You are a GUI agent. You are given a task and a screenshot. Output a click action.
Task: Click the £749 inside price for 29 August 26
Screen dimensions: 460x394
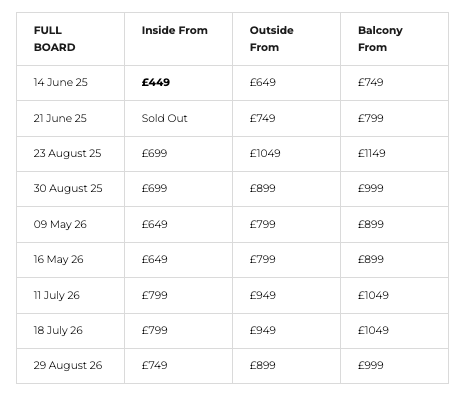coord(154,365)
